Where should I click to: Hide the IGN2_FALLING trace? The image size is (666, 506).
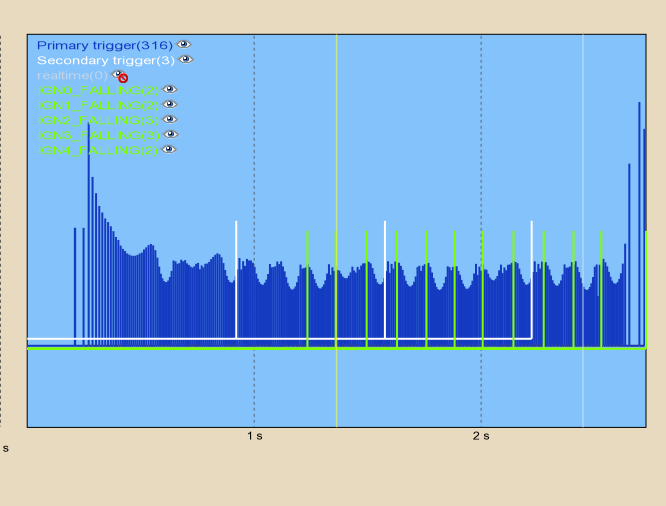tap(169, 120)
